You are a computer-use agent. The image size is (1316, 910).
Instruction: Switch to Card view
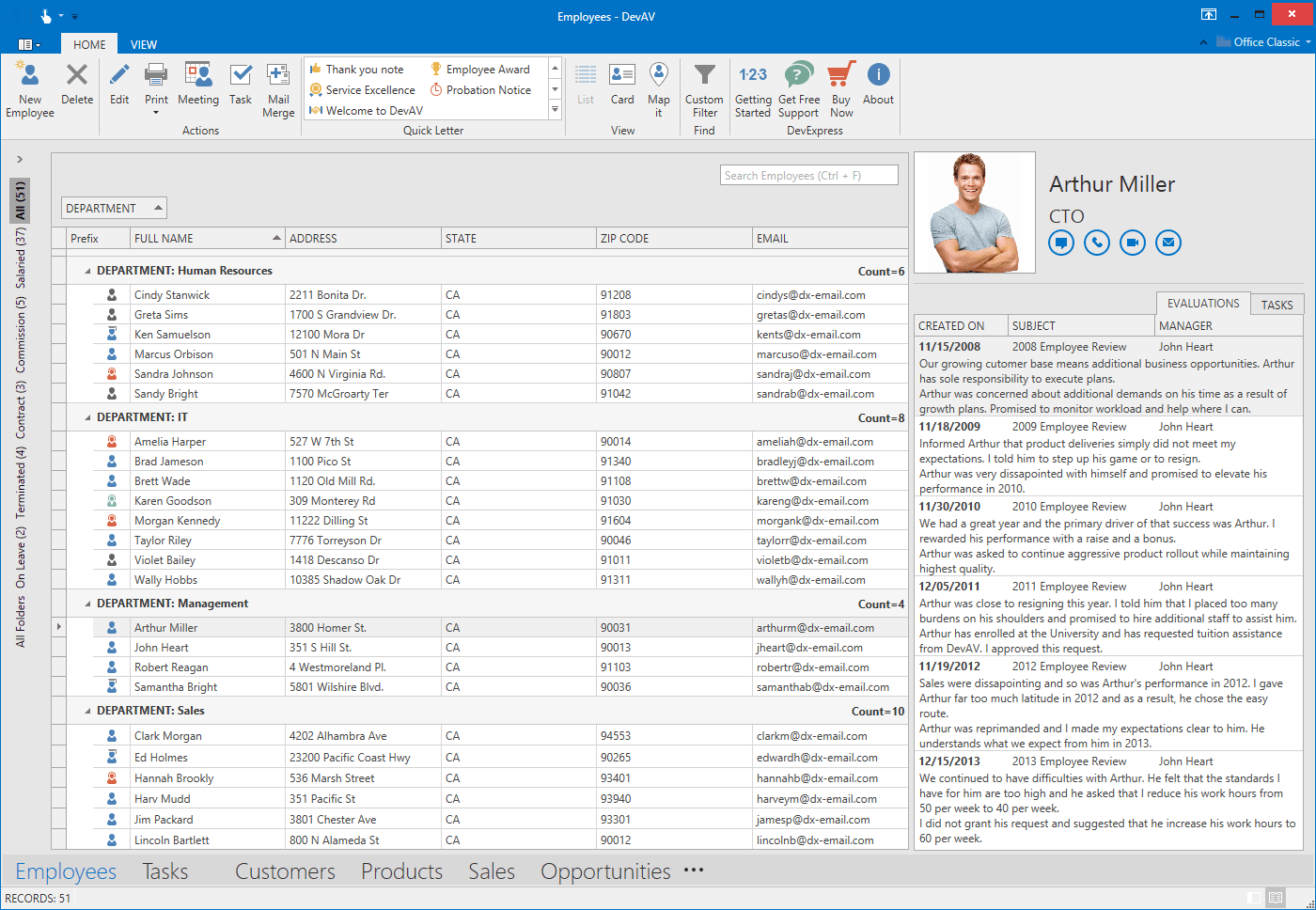pyautogui.click(x=622, y=85)
